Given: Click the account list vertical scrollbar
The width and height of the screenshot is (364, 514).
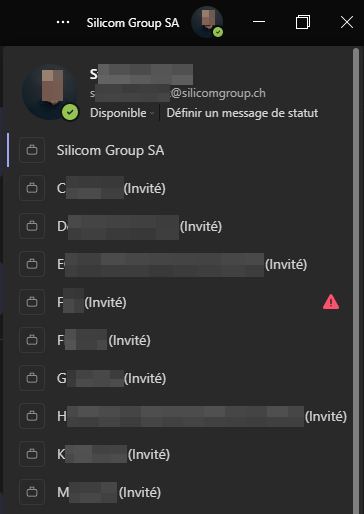Looking at the screenshot, I should pyautogui.click(x=356, y=280).
